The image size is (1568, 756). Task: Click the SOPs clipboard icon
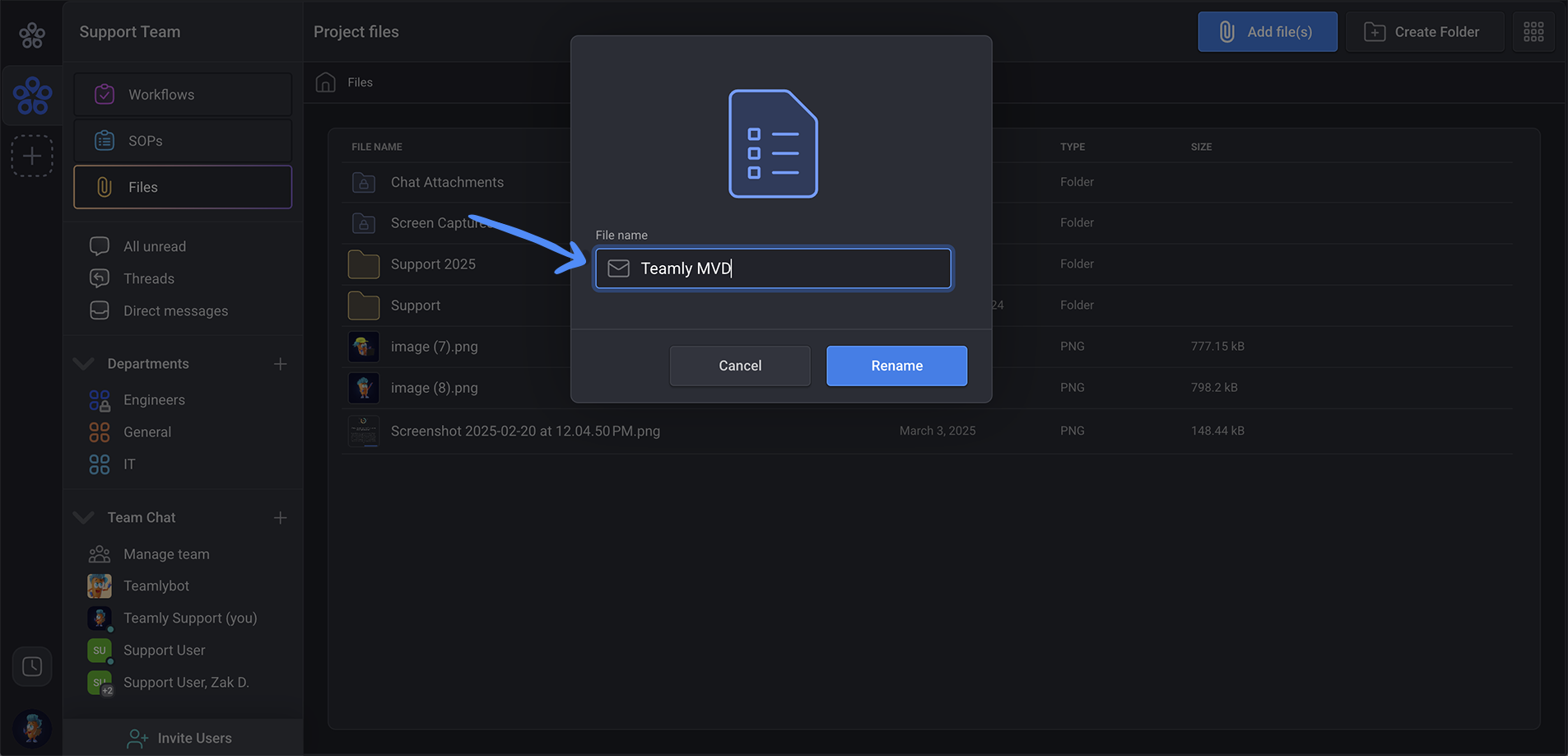[x=105, y=141]
